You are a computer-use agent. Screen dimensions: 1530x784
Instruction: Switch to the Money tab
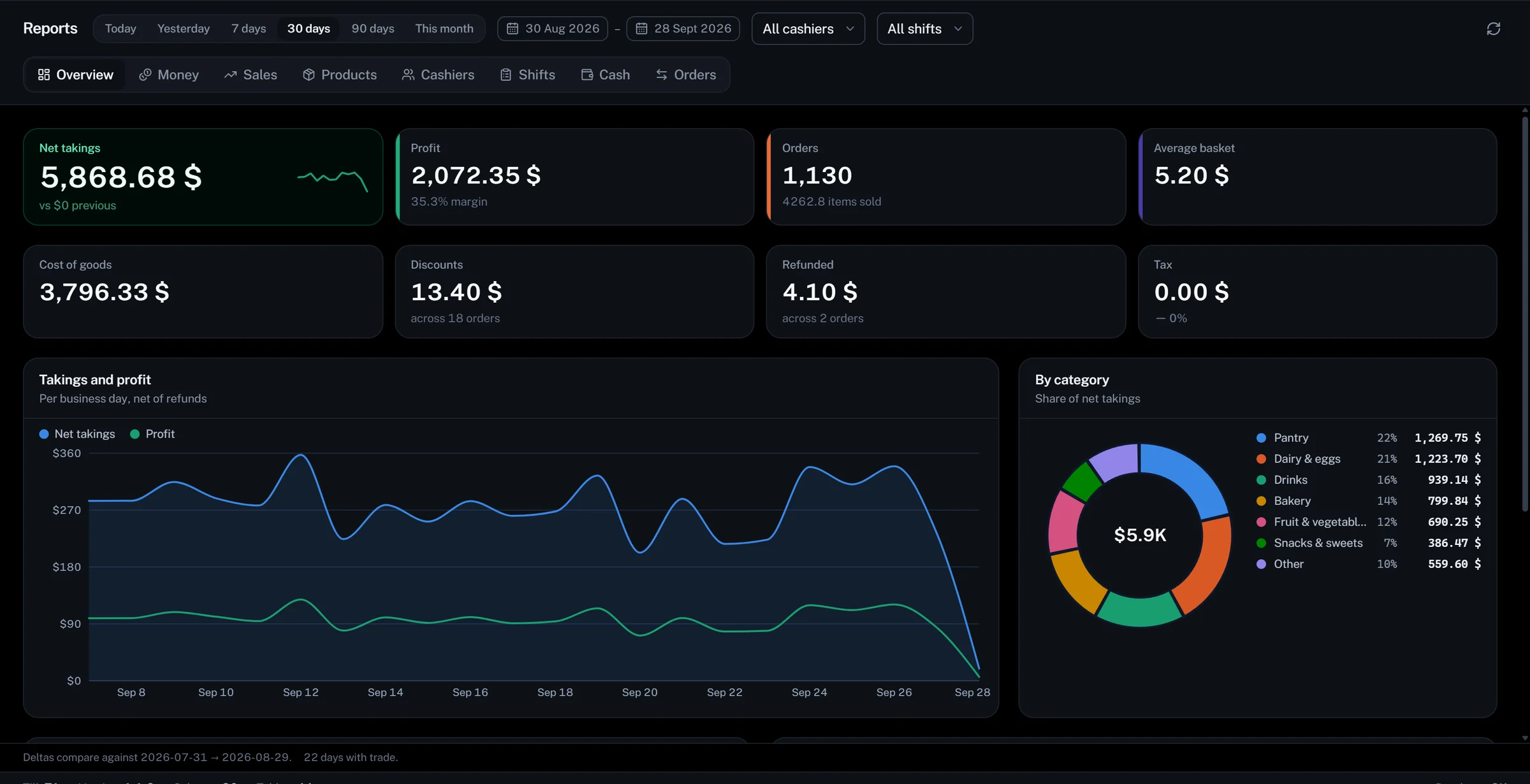(169, 75)
